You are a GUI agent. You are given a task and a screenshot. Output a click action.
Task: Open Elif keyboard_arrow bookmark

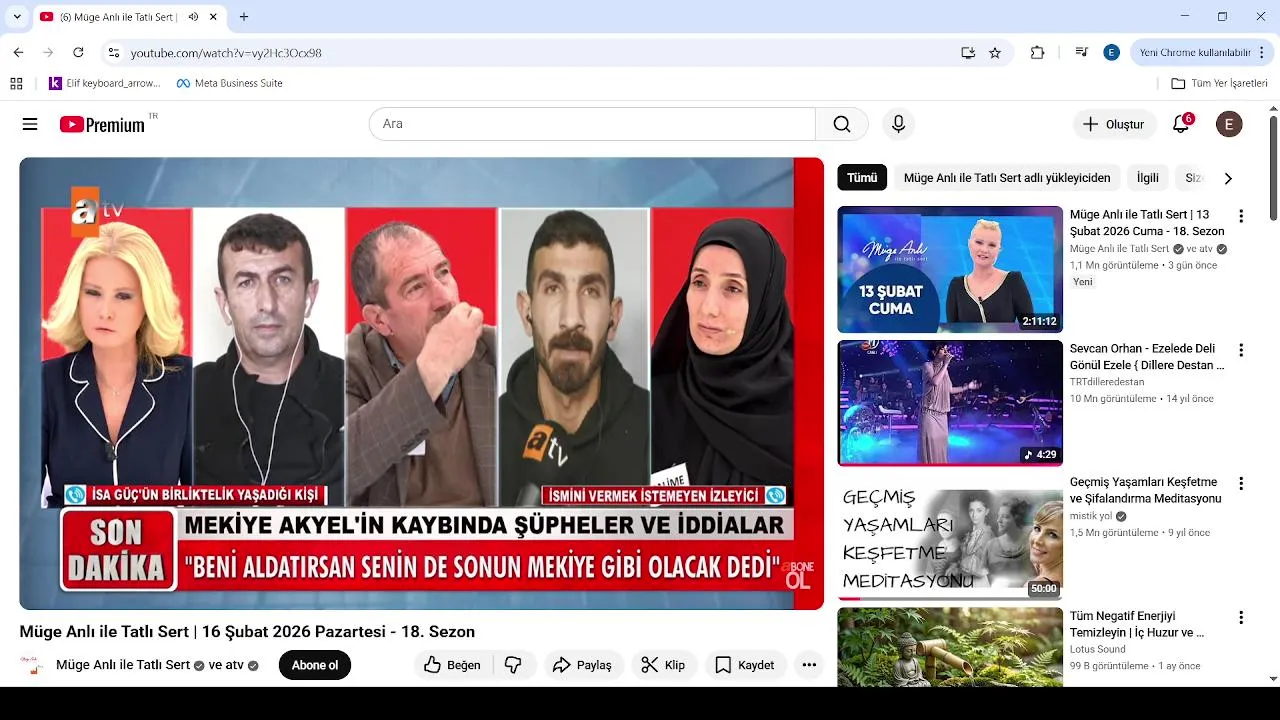[x=105, y=83]
